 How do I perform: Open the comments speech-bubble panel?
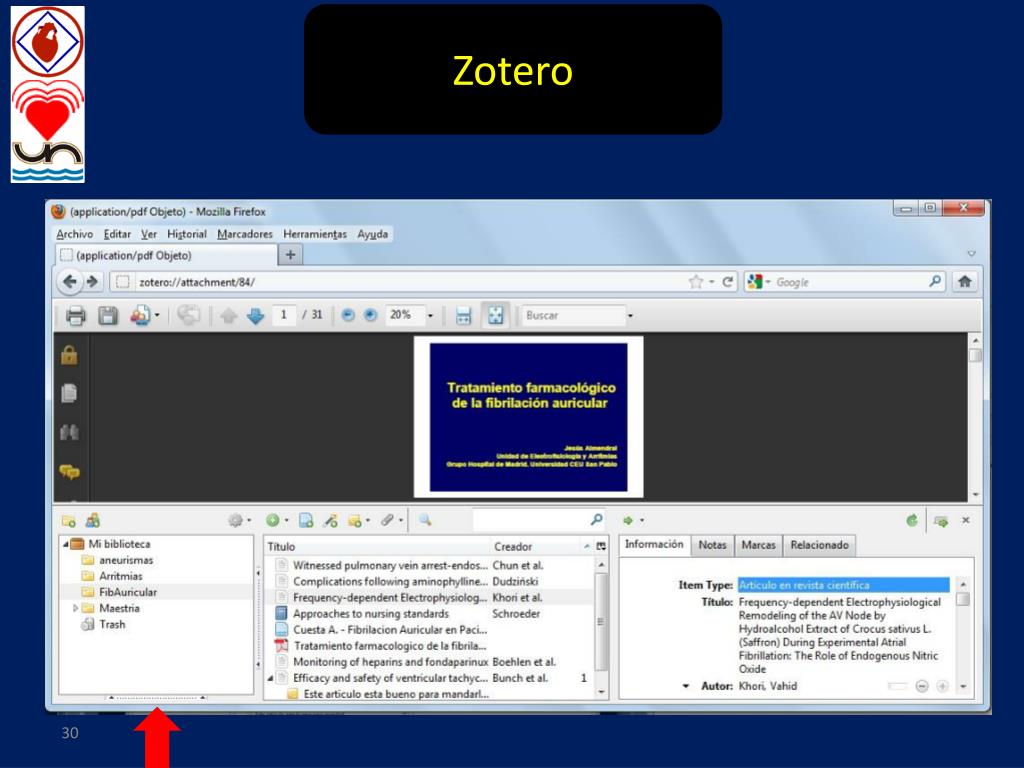pos(69,472)
